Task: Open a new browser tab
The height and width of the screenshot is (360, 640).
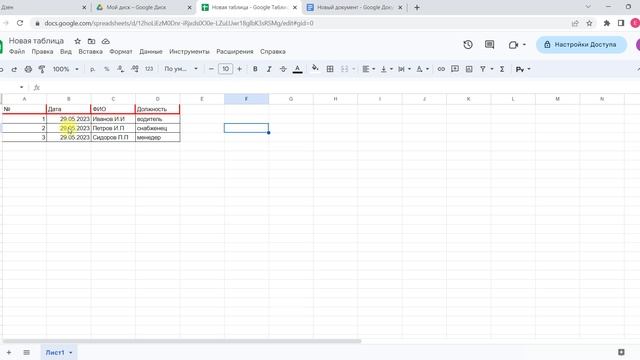Action: (417, 7)
